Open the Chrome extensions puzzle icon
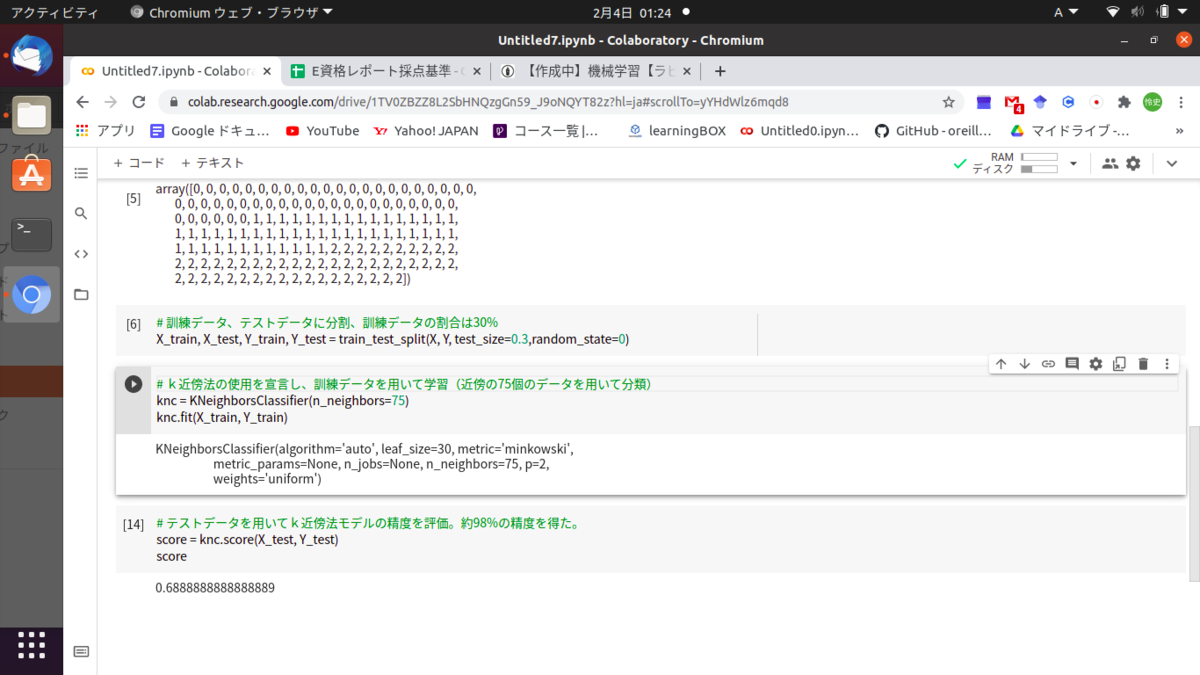The image size is (1200, 675). pyautogui.click(x=1124, y=102)
